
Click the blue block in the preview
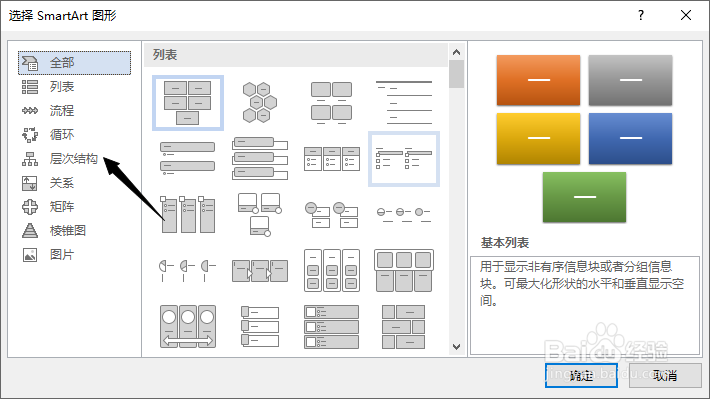click(x=630, y=139)
